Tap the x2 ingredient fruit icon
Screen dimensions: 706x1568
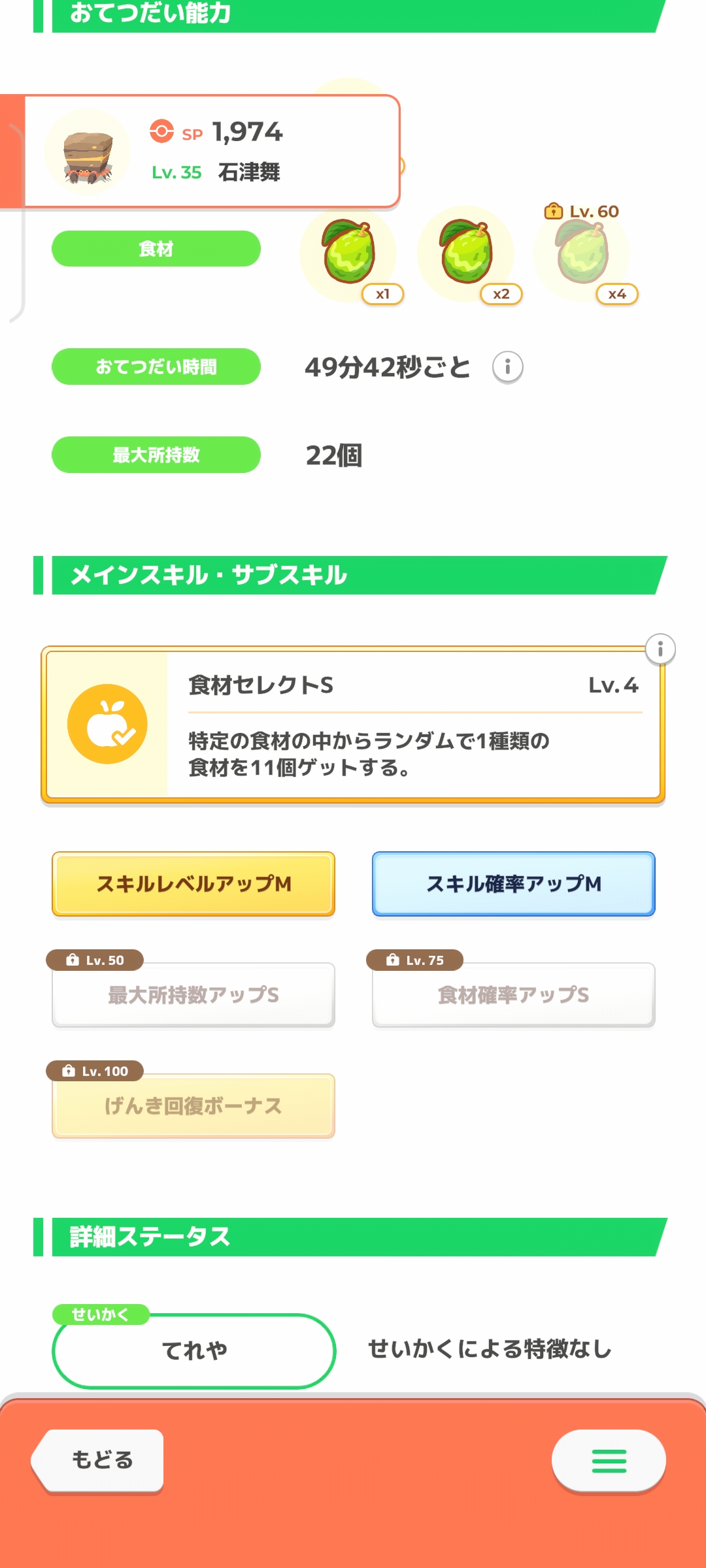[466, 253]
